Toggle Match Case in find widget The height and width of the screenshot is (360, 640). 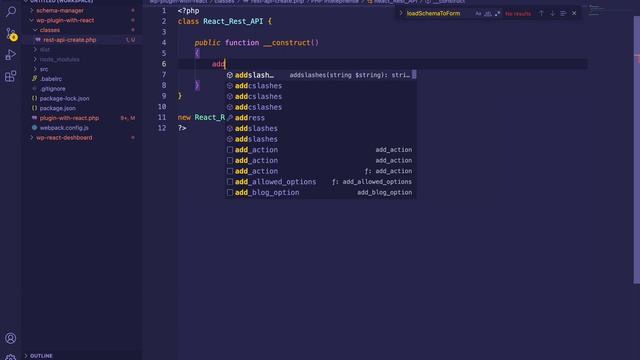[478, 13]
